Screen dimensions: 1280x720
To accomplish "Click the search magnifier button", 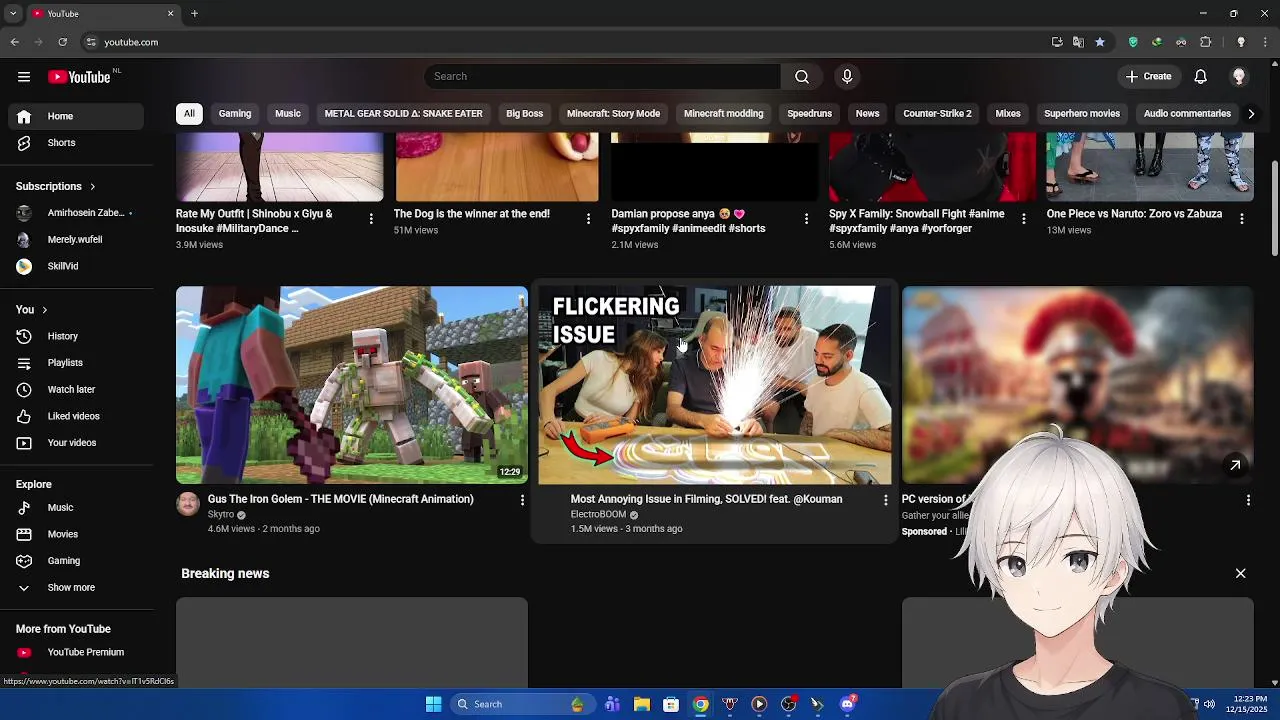I will coord(802,77).
